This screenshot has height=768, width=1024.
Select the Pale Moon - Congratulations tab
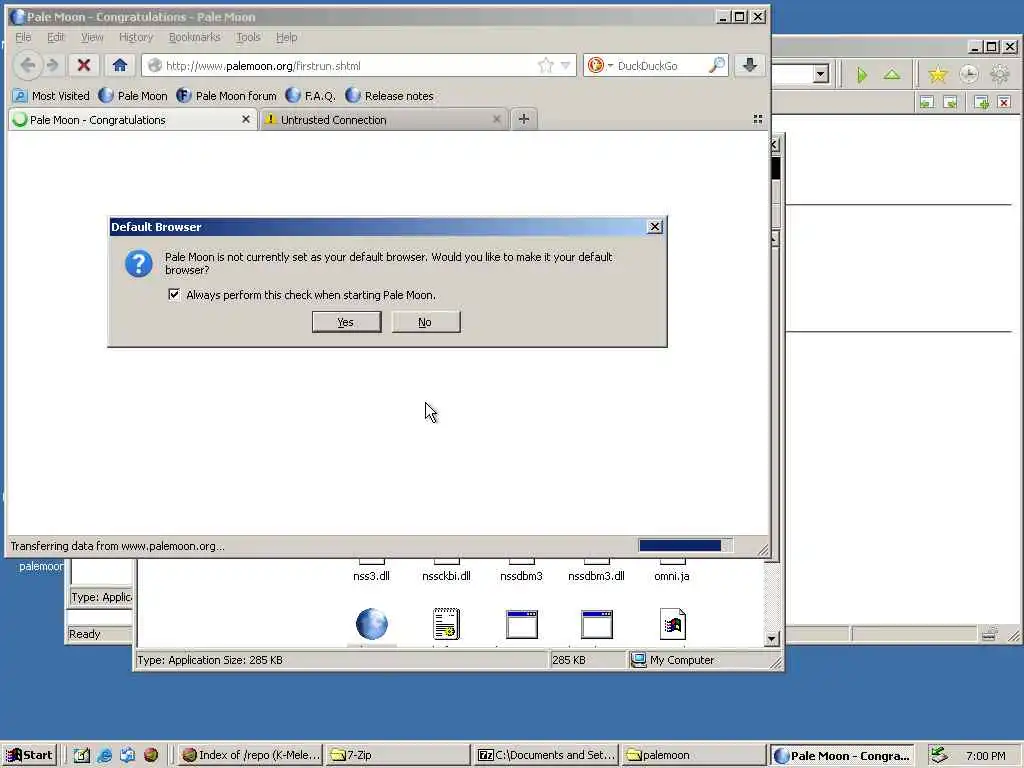[x=132, y=120]
